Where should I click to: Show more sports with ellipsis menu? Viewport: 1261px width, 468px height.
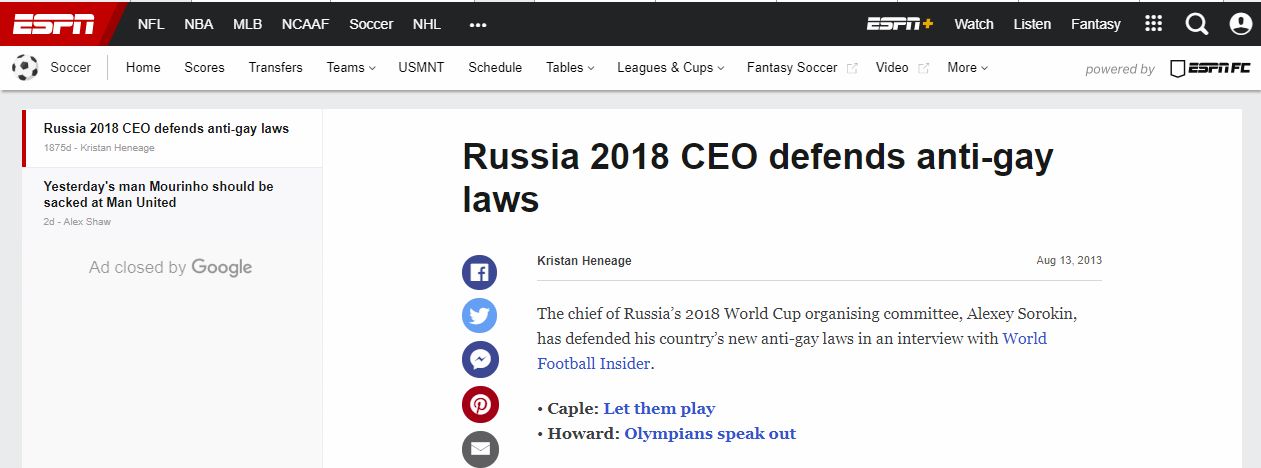click(478, 24)
